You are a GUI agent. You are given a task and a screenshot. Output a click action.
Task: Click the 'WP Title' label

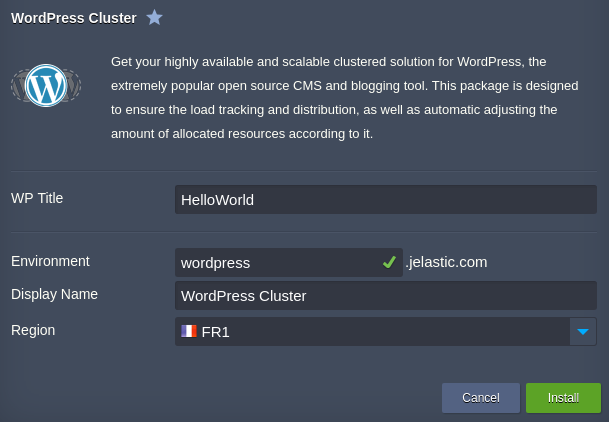(37, 198)
